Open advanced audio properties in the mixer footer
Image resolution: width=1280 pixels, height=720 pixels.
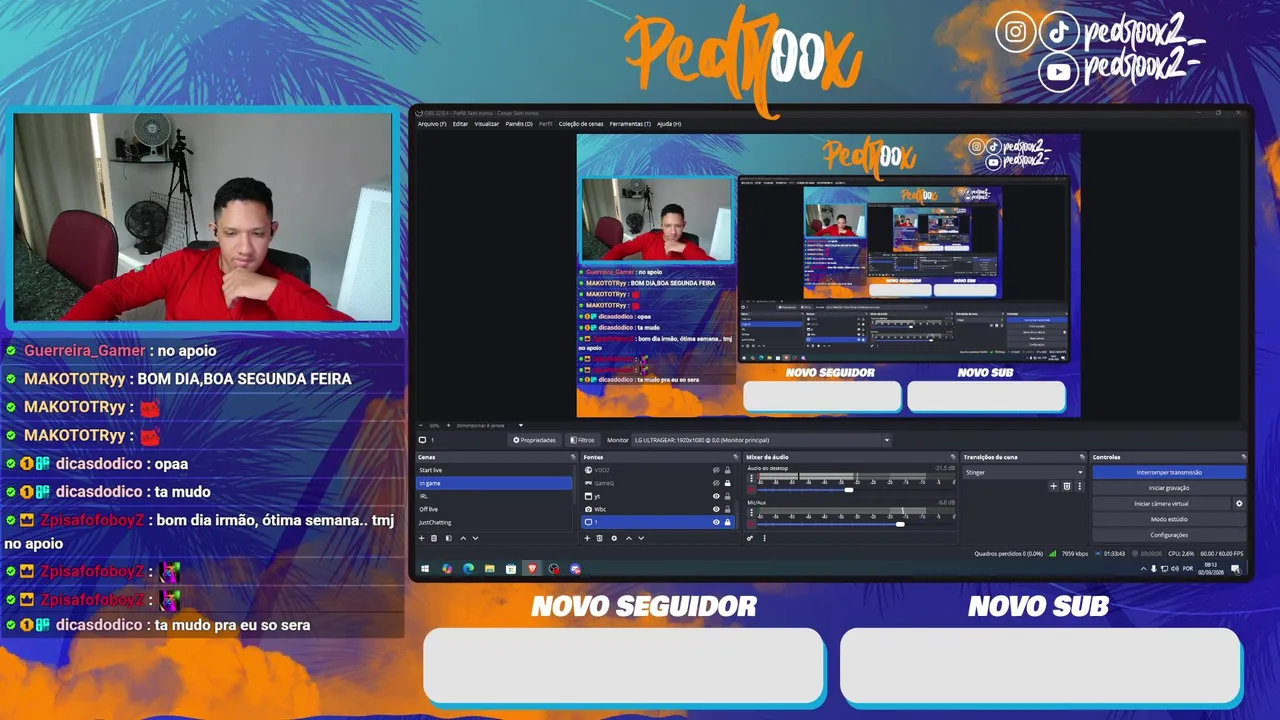click(x=750, y=538)
